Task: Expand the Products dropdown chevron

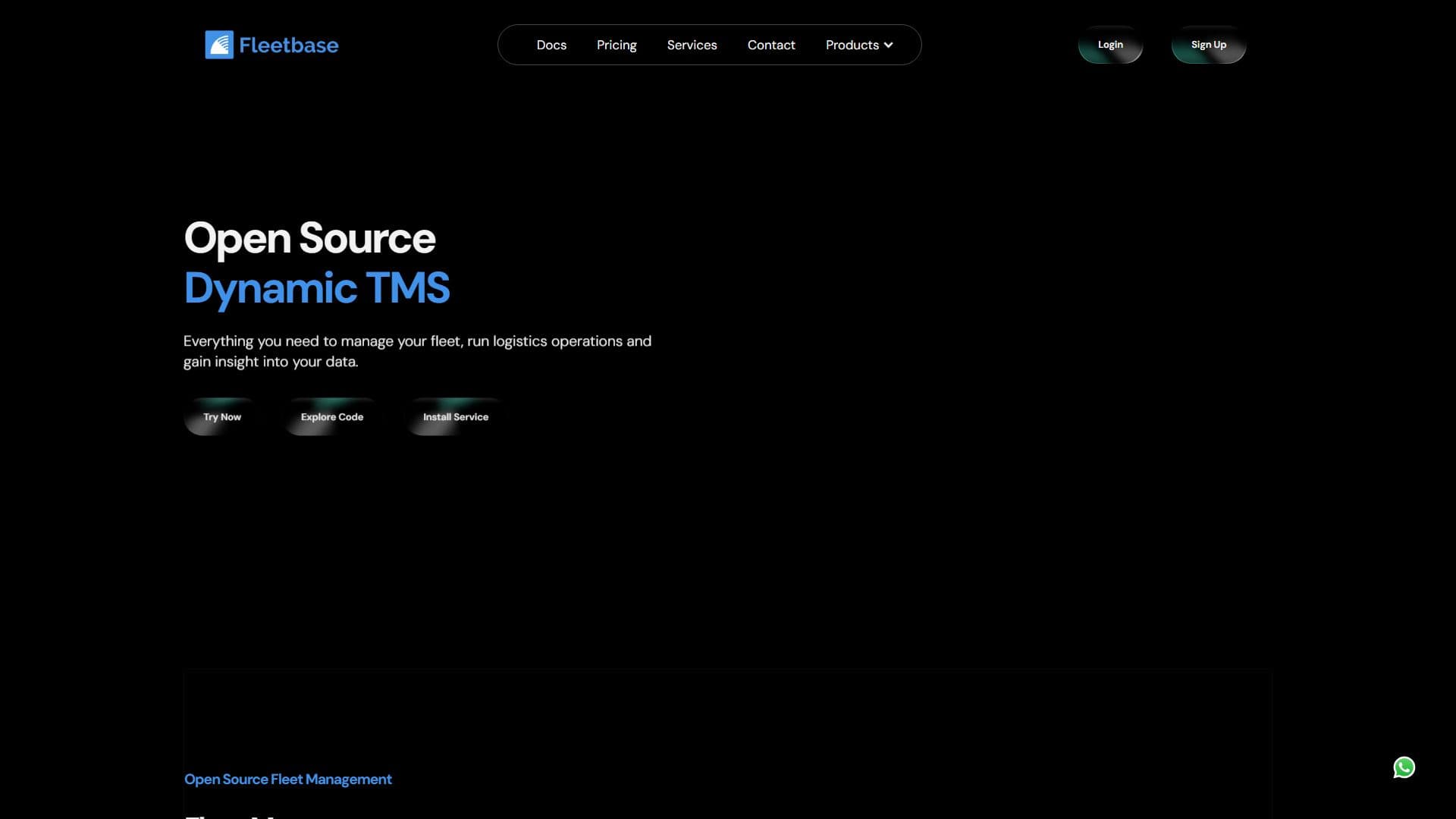Action: pyautogui.click(x=888, y=45)
